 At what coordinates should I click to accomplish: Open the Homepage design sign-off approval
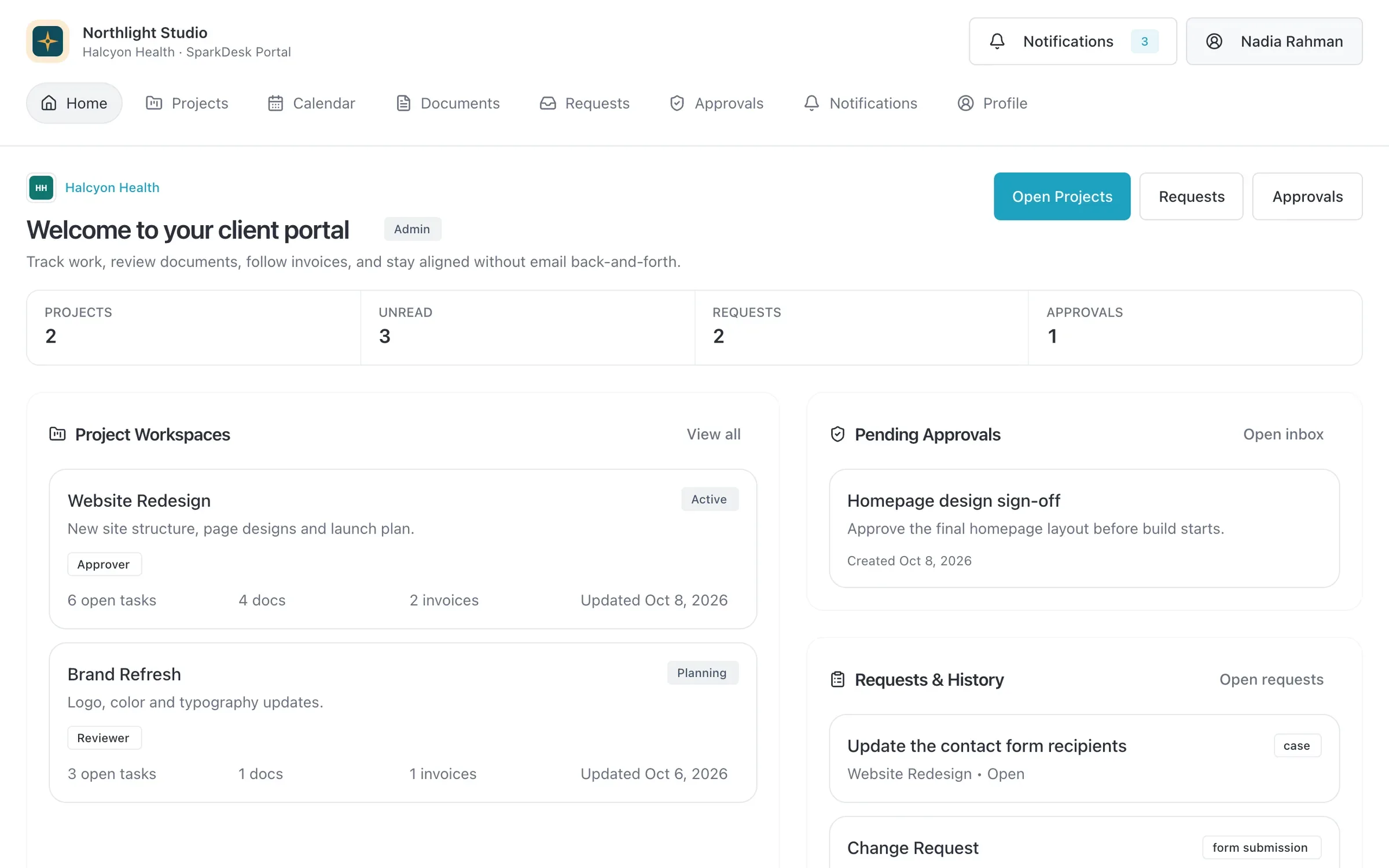[x=1085, y=528]
